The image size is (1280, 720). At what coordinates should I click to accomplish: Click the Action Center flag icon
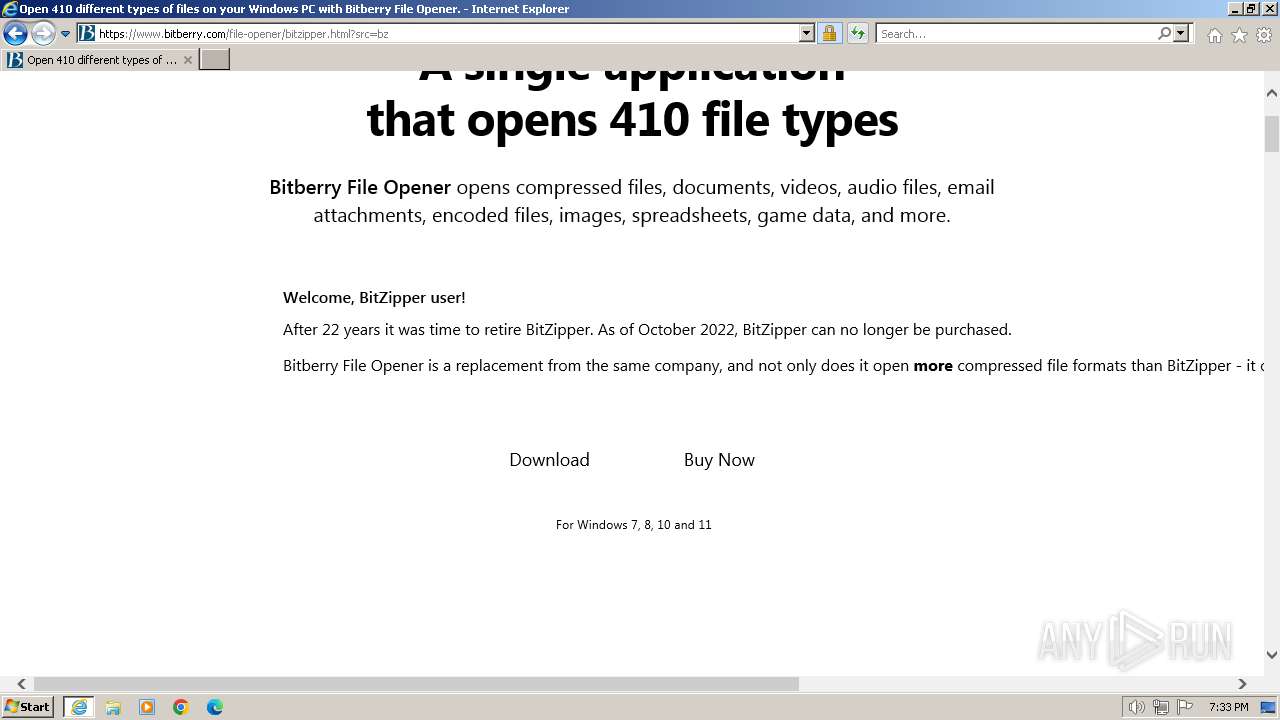tap(1185, 707)
